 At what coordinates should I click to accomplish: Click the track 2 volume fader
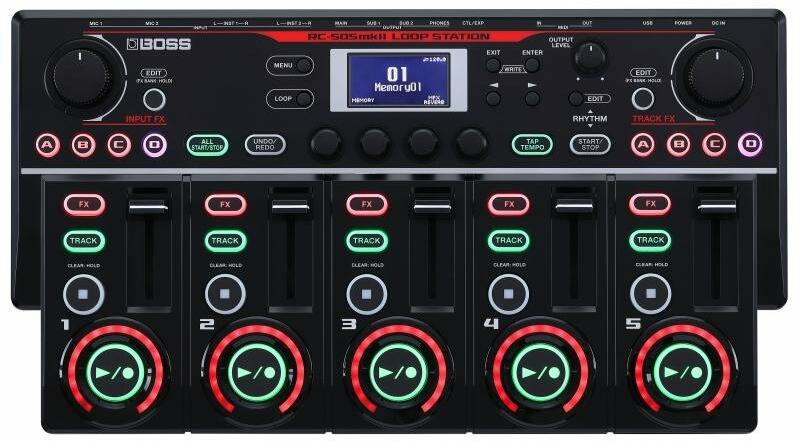(x=290, y=205)
